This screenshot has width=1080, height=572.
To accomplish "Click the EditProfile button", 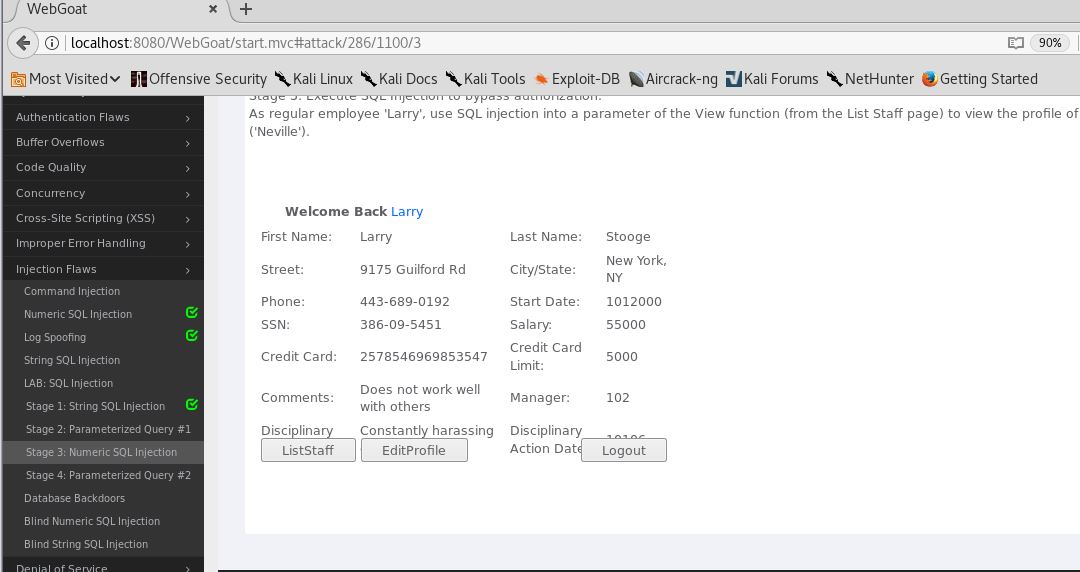I will 414,451.
